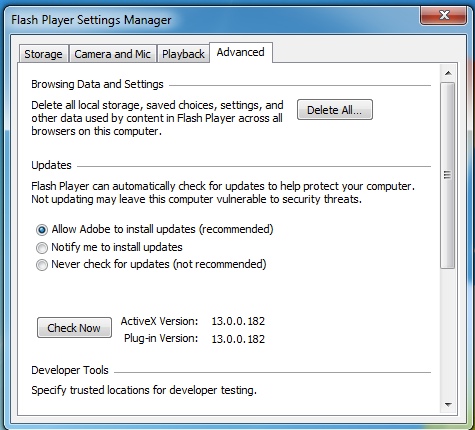The width and height of the screenshot is (475, 430).
Task: Switch to the Storage tab
Action: tap(43, 54)
